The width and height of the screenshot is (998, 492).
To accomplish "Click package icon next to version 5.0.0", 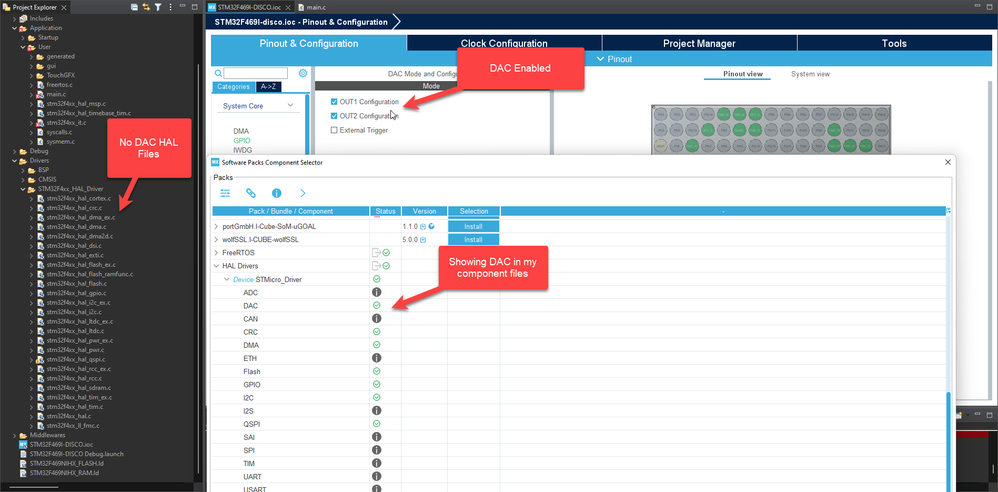I will [423, 240].
